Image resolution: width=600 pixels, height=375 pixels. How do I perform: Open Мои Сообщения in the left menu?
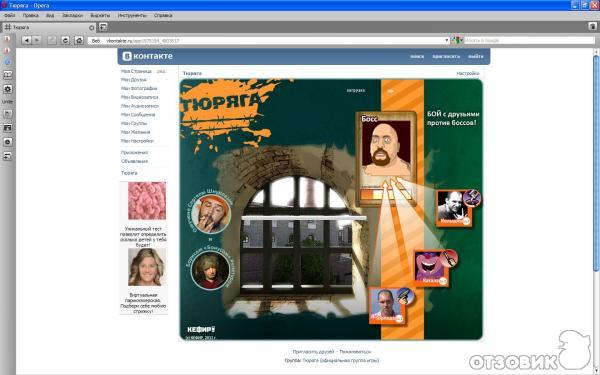(138, 115)
